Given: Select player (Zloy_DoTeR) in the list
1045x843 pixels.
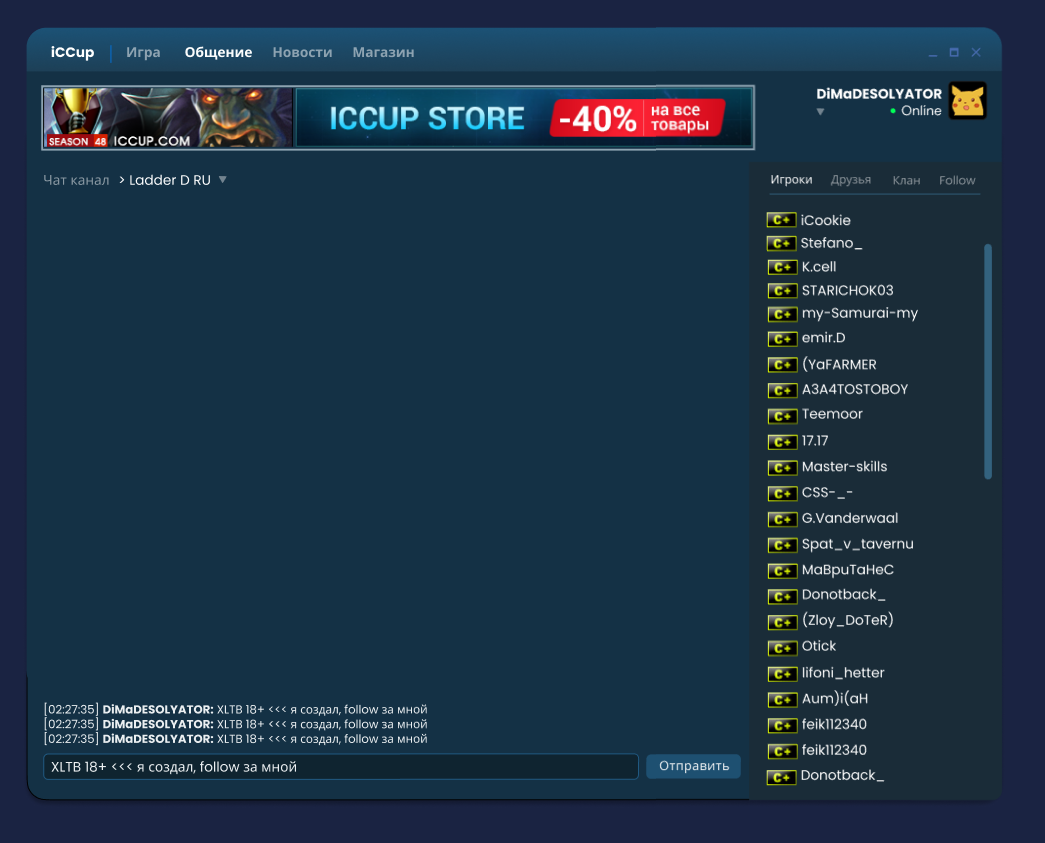Looking at the screenshot, I should point(847,620).
